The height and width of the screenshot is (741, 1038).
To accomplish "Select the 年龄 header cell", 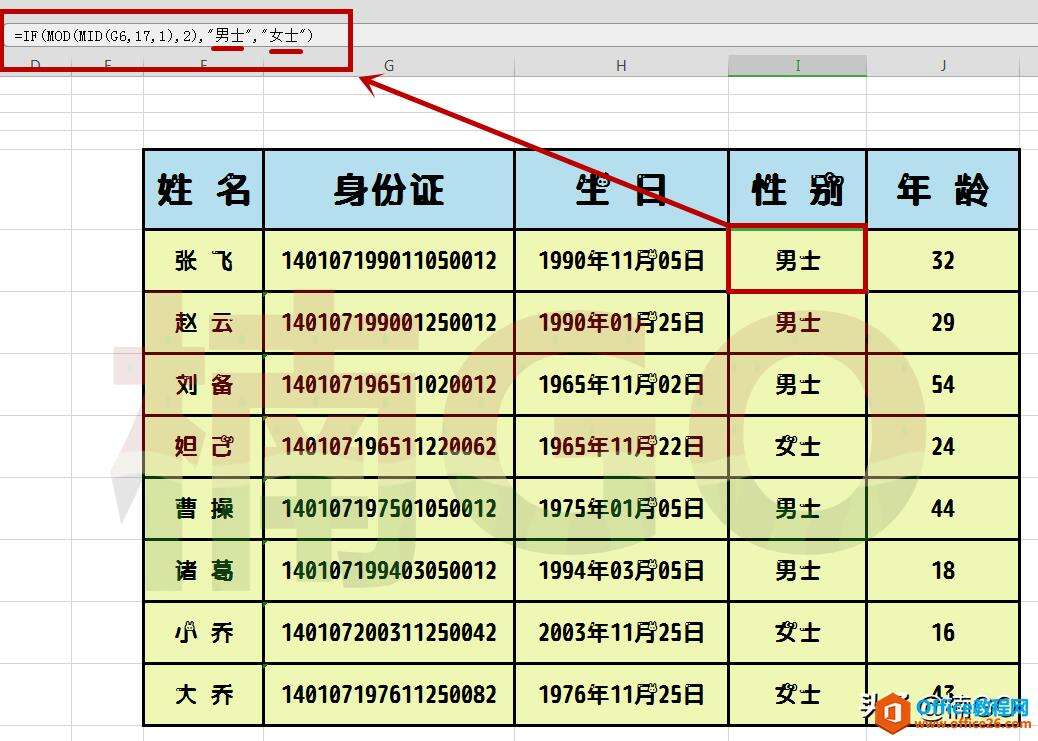I will coord(943,190).
